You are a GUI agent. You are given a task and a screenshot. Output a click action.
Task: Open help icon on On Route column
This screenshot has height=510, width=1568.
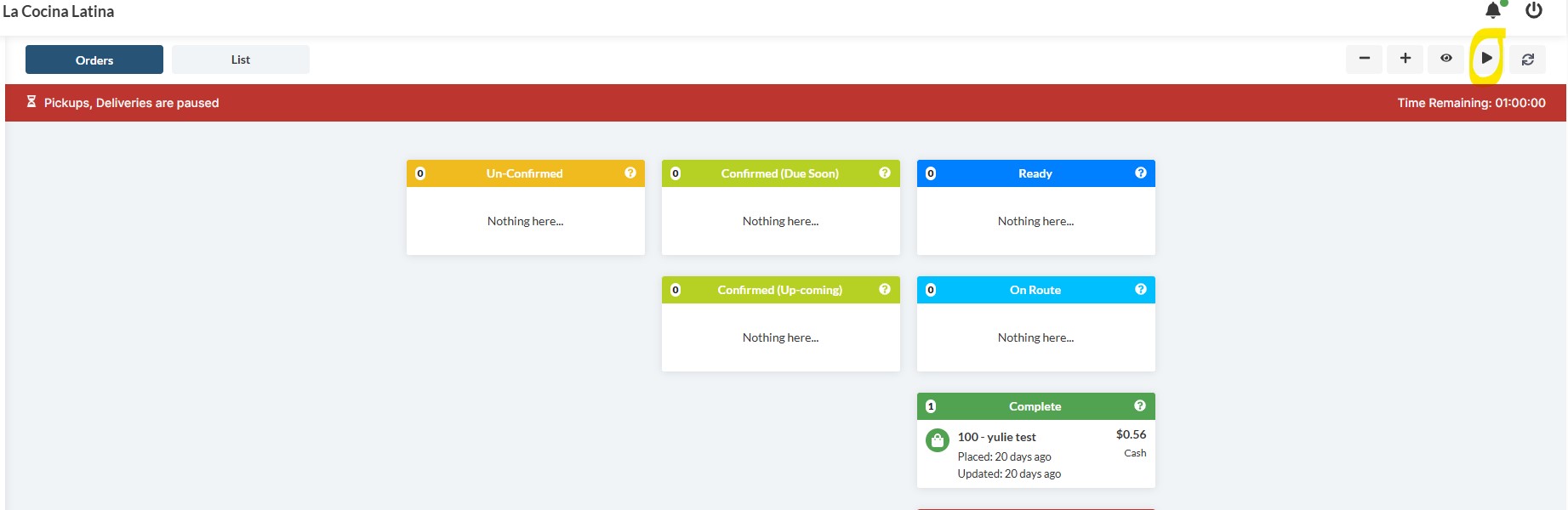1140,290
